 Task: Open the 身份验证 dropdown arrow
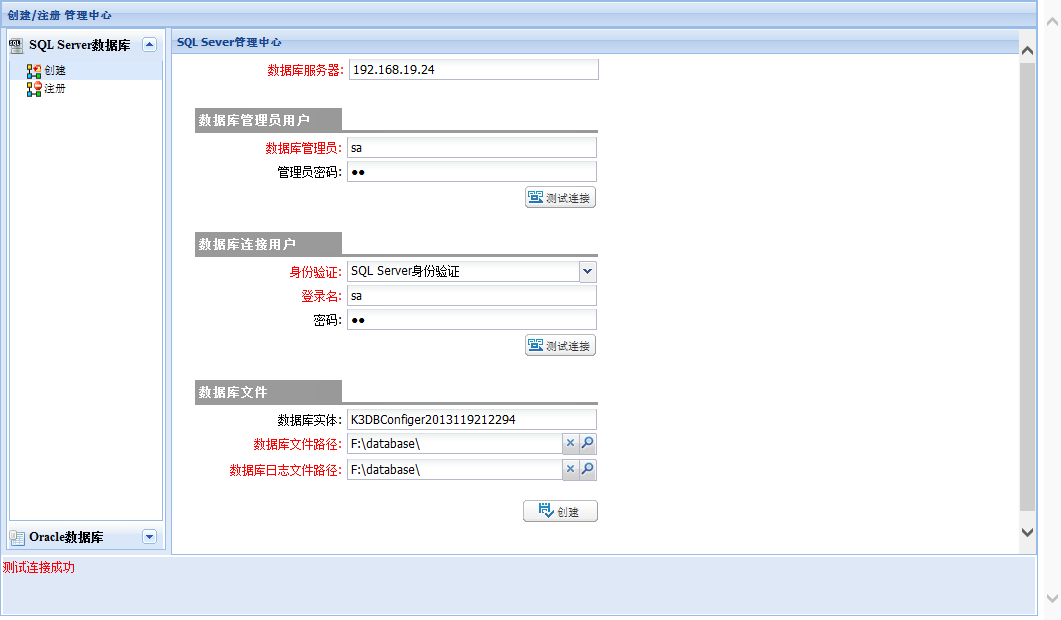pyautogui.click(x=587, y=271)
